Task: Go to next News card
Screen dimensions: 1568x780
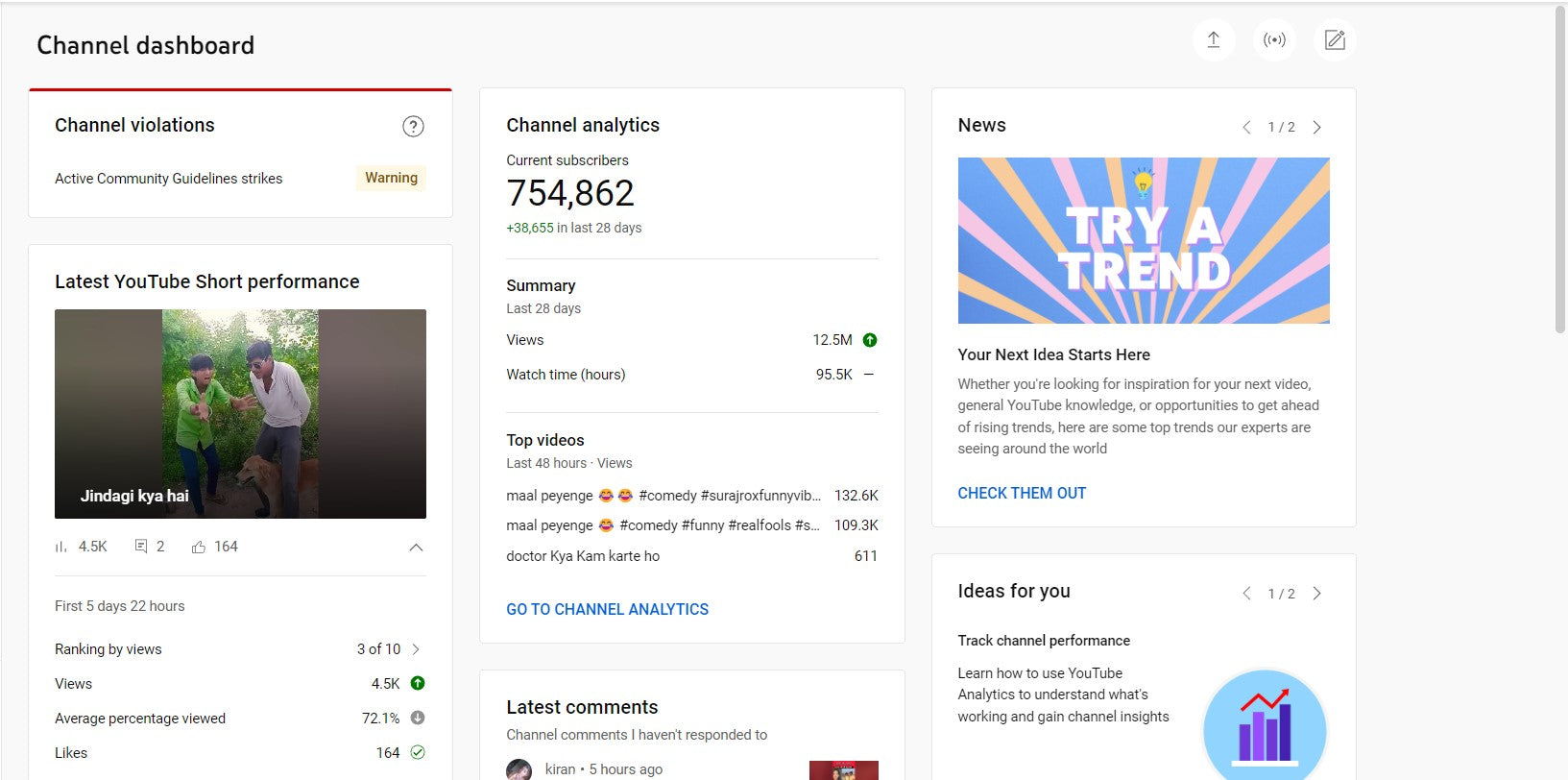Action: click(1316, 127)
